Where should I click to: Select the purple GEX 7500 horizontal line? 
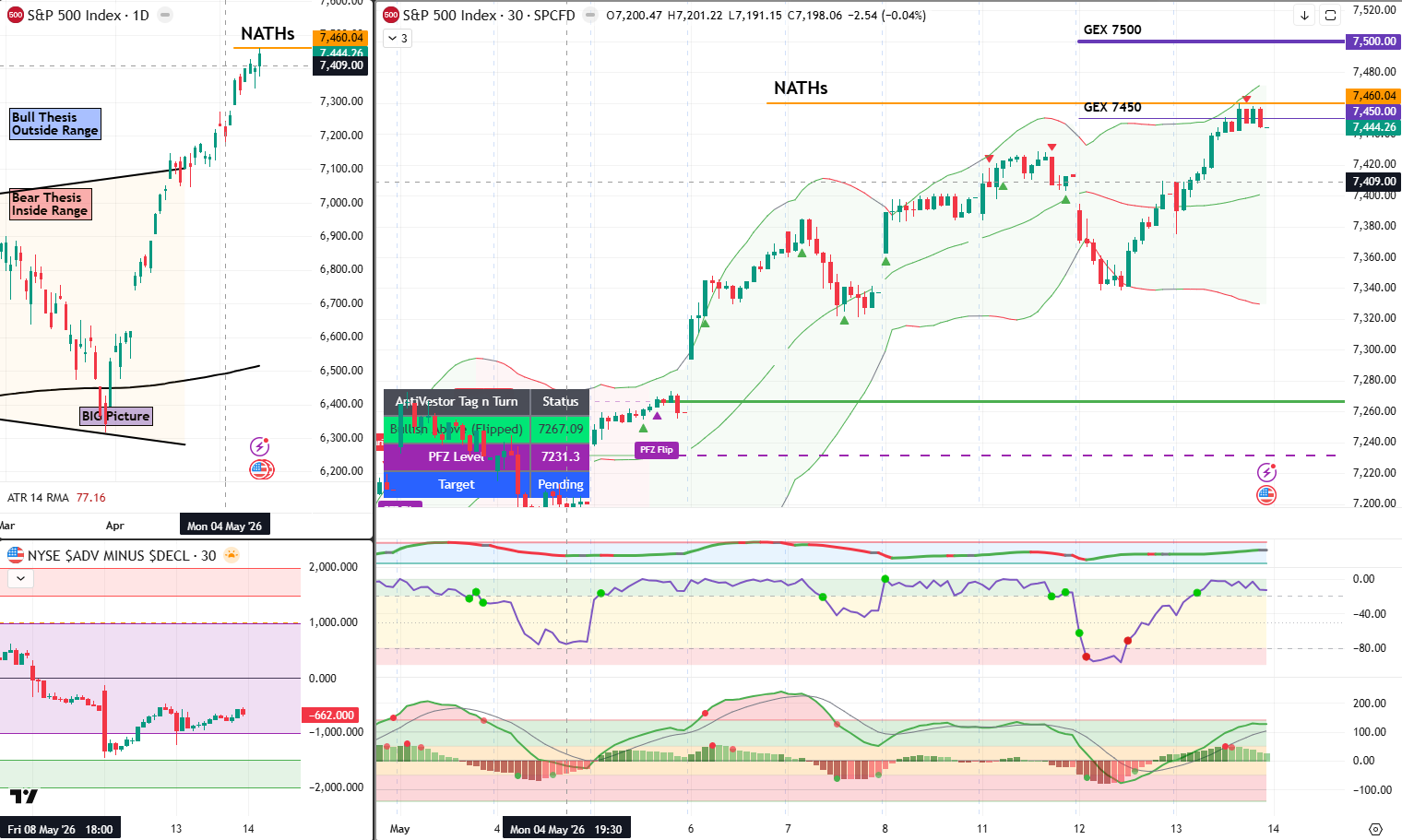coord(1210,41)
